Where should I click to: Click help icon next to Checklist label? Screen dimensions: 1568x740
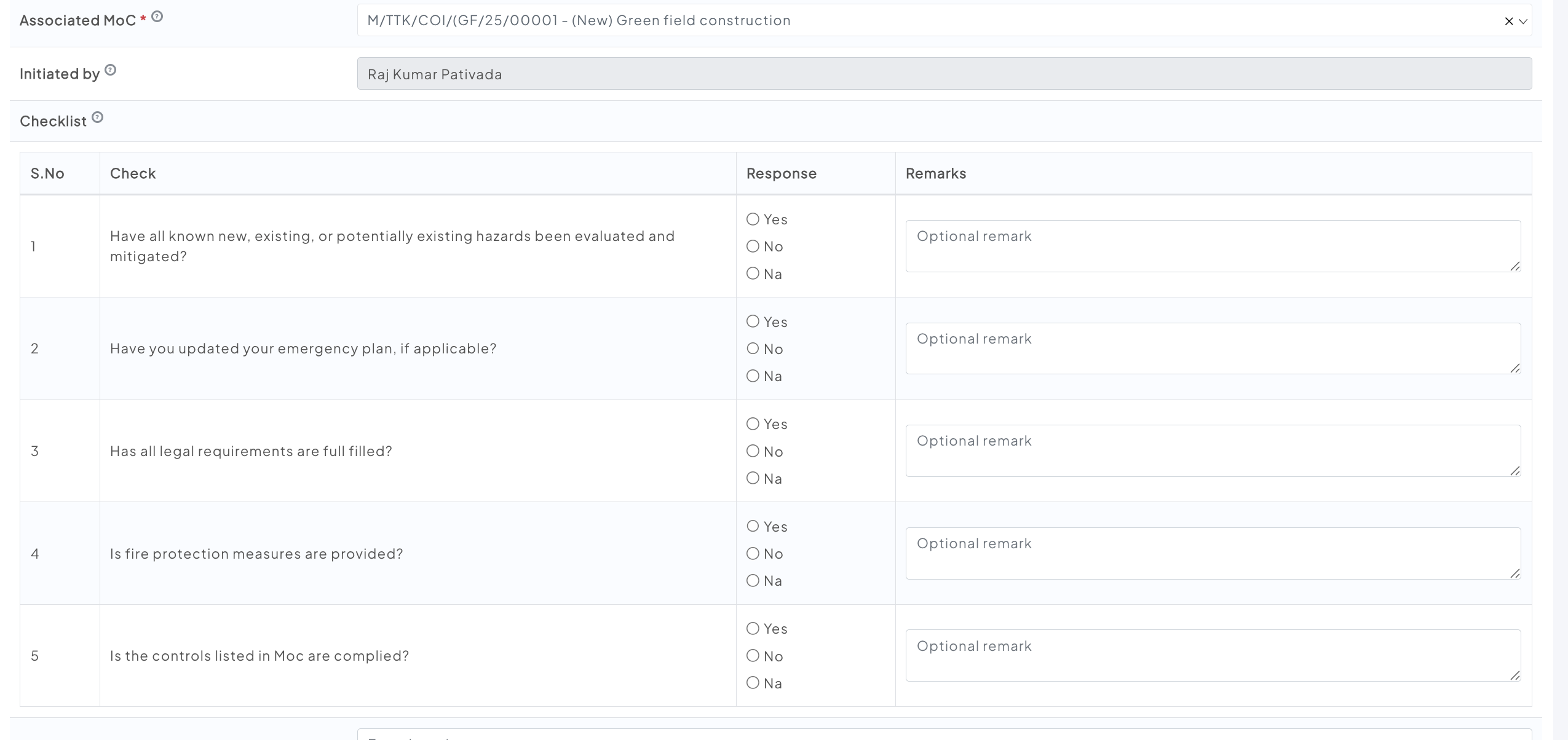(x=98, y=117)
